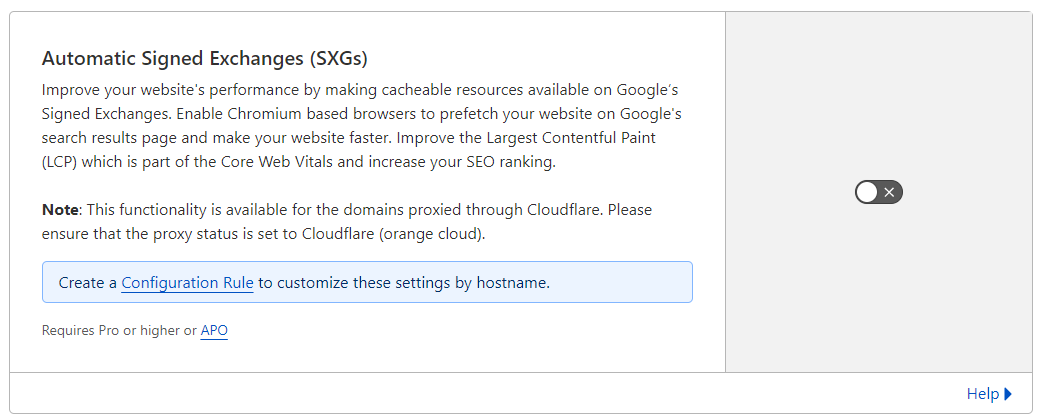
Task: Click the X icon inside the toggle
Action: (889, 192)
